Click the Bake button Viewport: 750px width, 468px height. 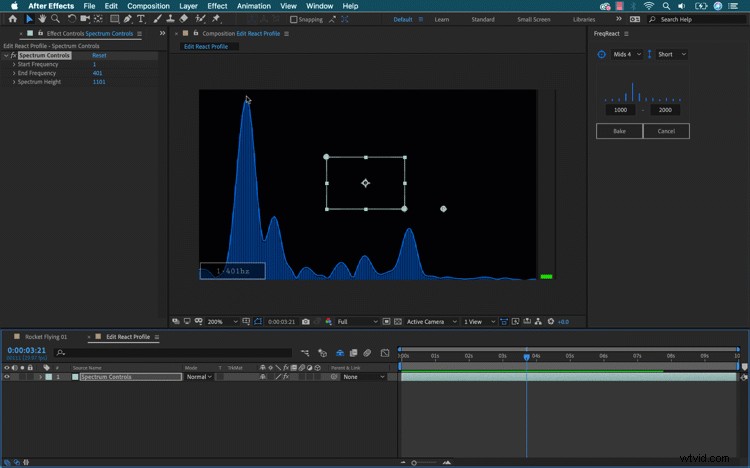coord(619,131)
